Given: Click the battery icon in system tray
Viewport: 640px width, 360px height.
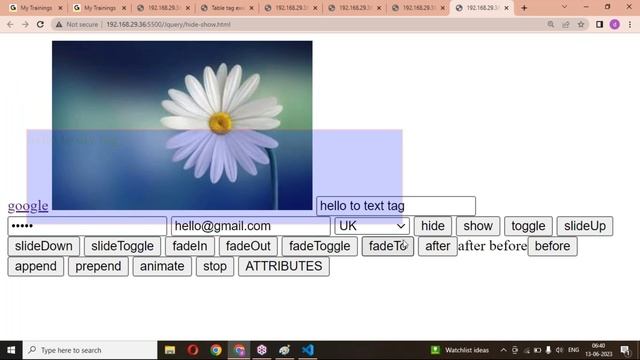Looking at the screenshot, I should pos(537,350).
